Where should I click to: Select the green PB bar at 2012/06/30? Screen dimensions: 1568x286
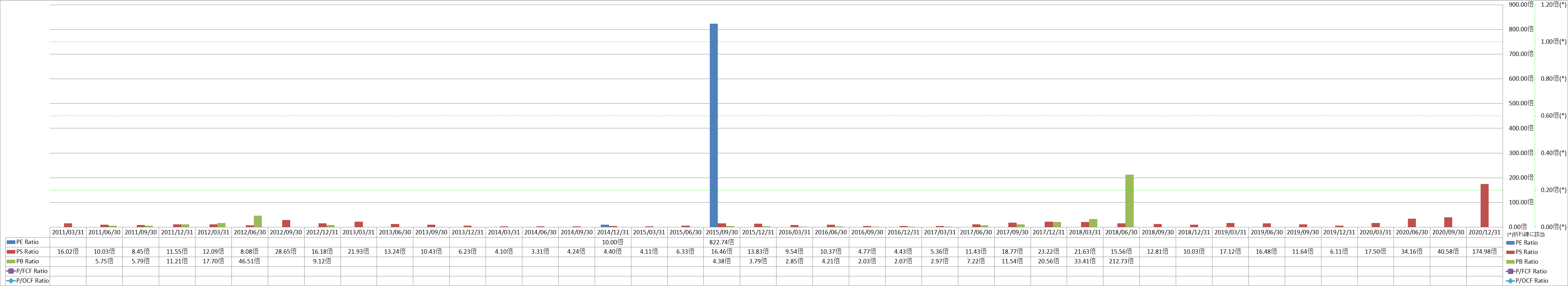(x=257, y=221)
